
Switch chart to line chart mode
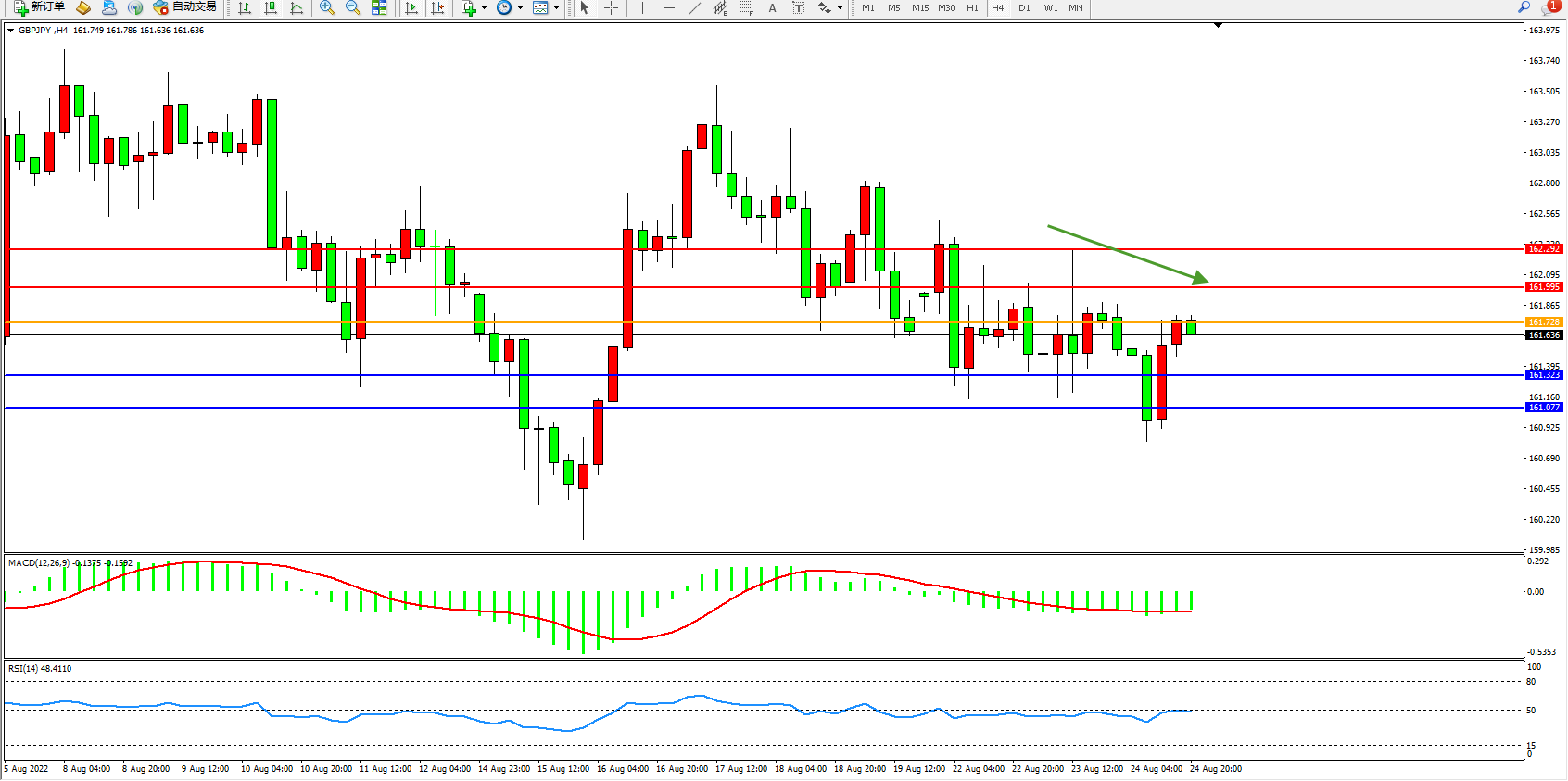297,7
